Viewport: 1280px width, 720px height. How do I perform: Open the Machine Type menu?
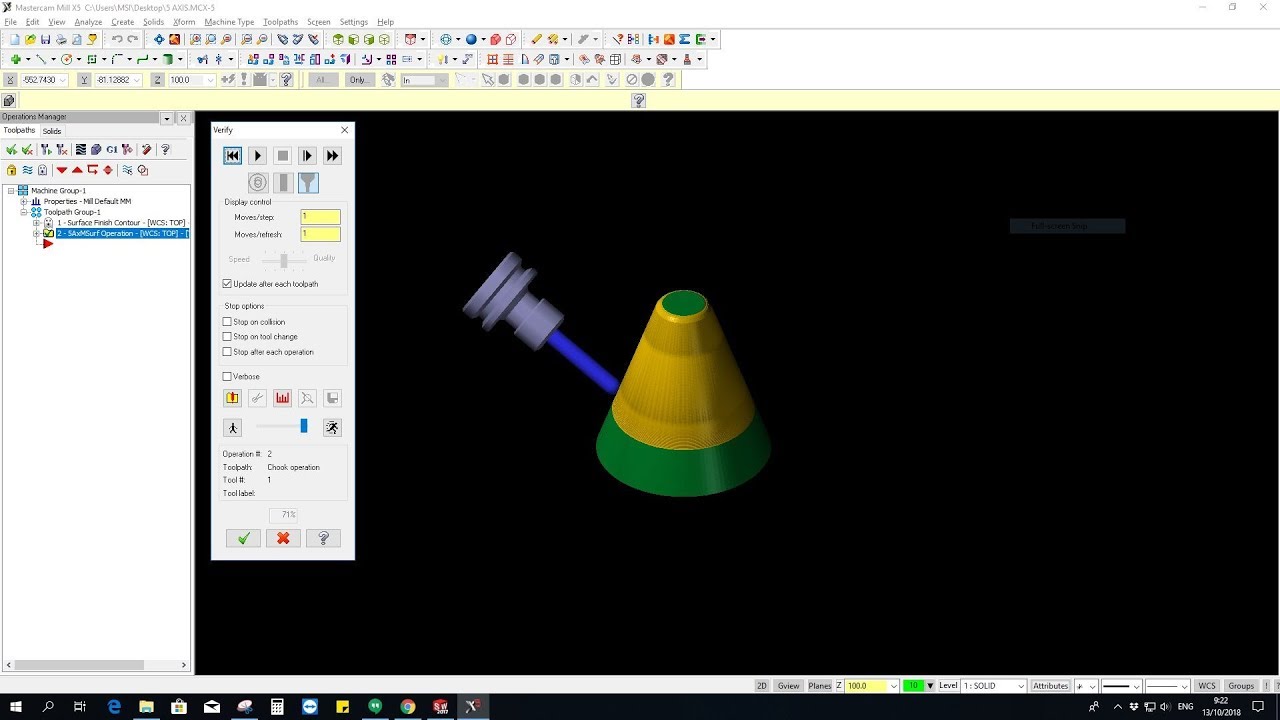(x=229, y=21)
